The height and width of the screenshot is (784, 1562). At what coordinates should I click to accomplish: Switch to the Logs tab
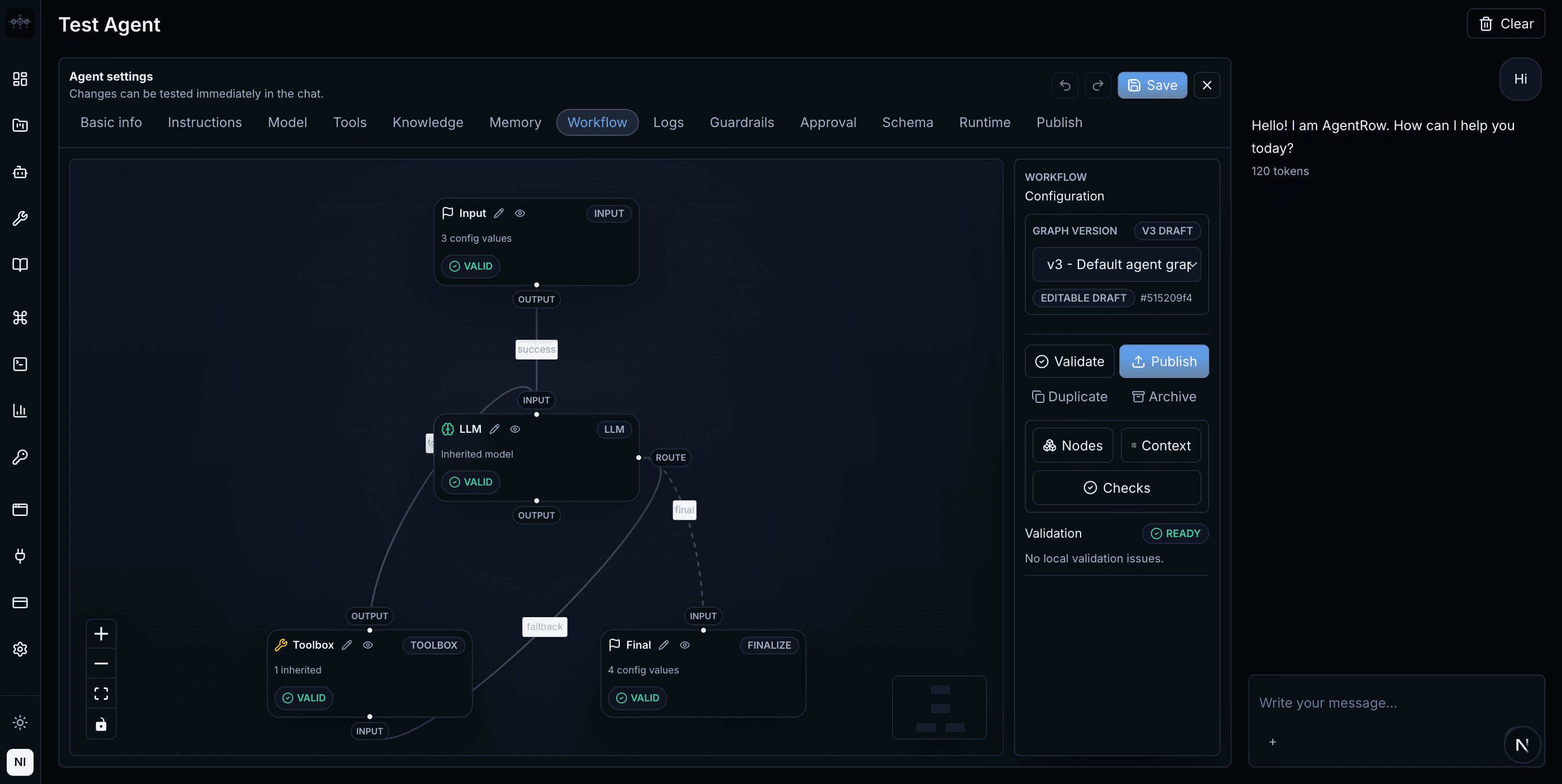coord(668,122)
